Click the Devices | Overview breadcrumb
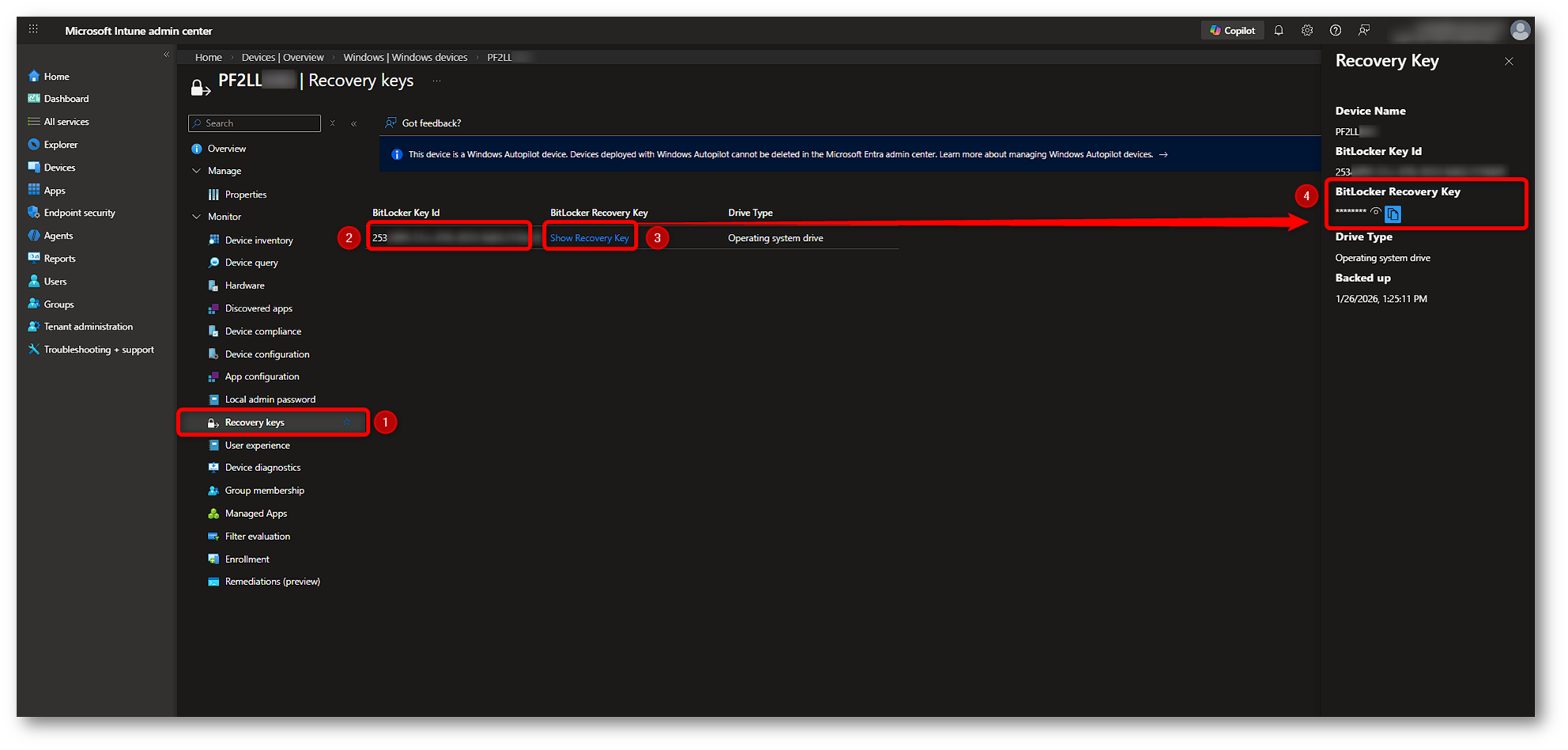1568x750 pixels. pyautogui.click(x=282, y=58)
